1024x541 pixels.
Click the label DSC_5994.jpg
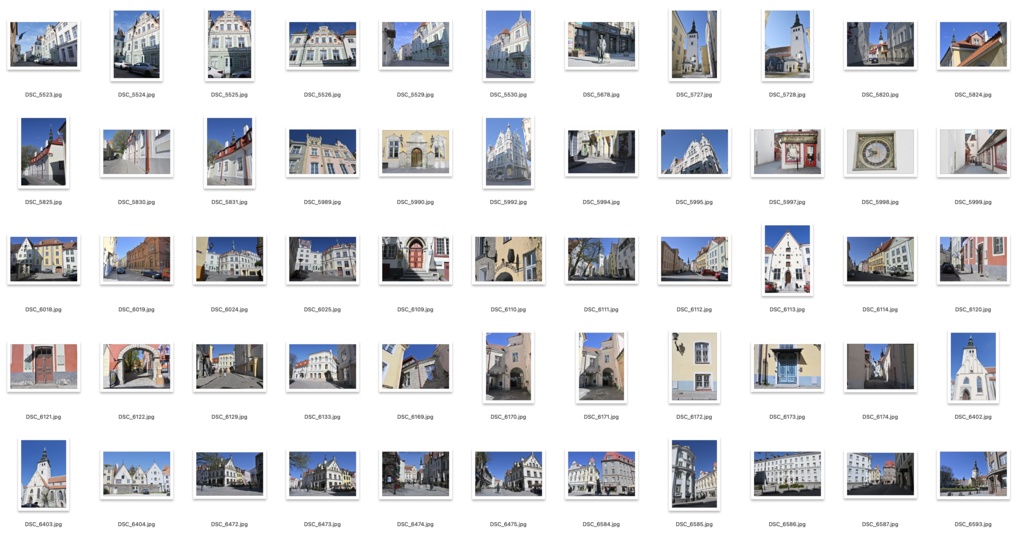coord(601,203)
